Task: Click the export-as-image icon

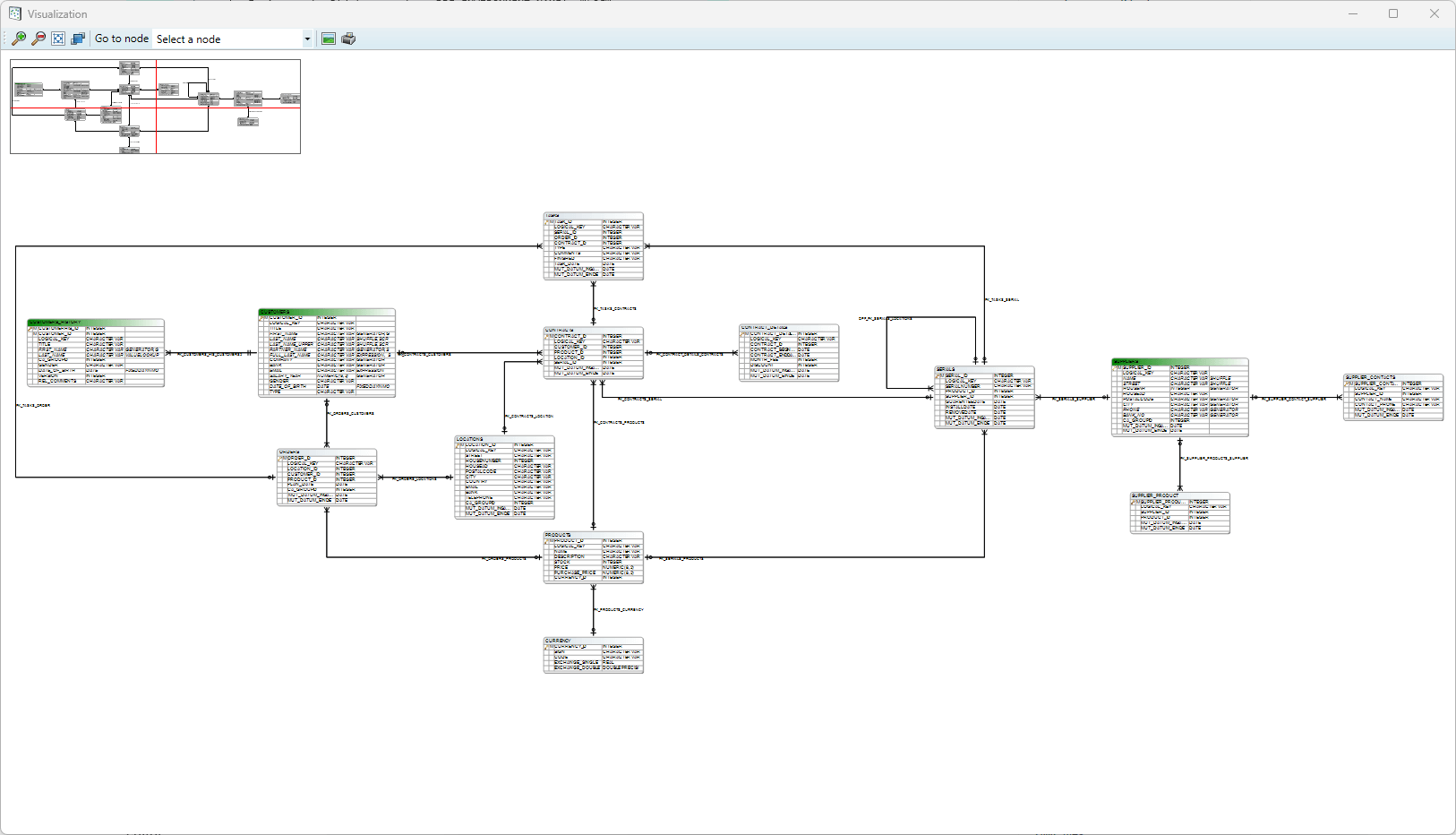Action: [x=328, y=38]
